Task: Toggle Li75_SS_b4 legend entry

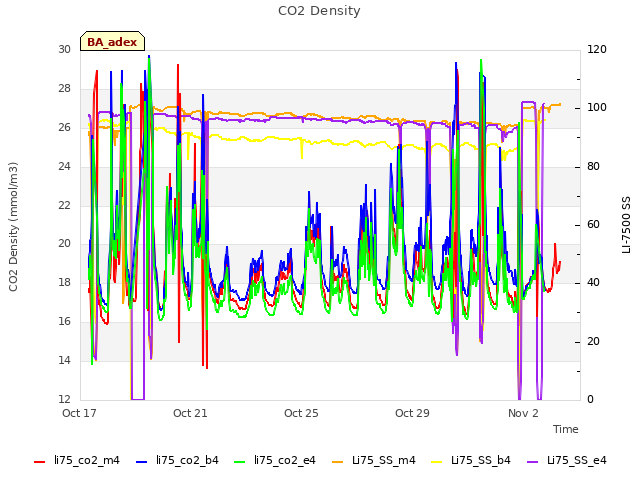Action: pos(471,461)
